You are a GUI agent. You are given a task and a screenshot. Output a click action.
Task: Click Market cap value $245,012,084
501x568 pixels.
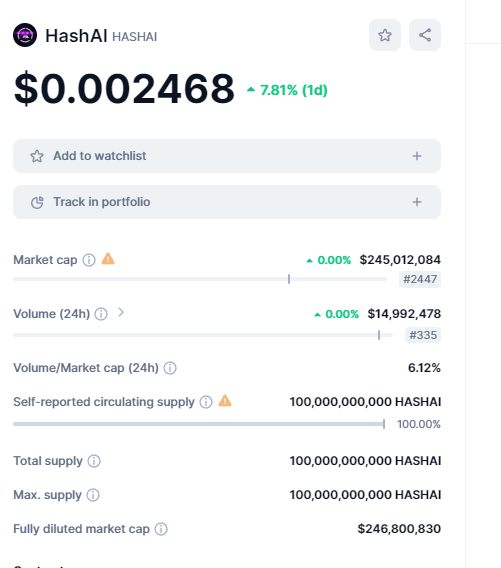coord(400,260)
